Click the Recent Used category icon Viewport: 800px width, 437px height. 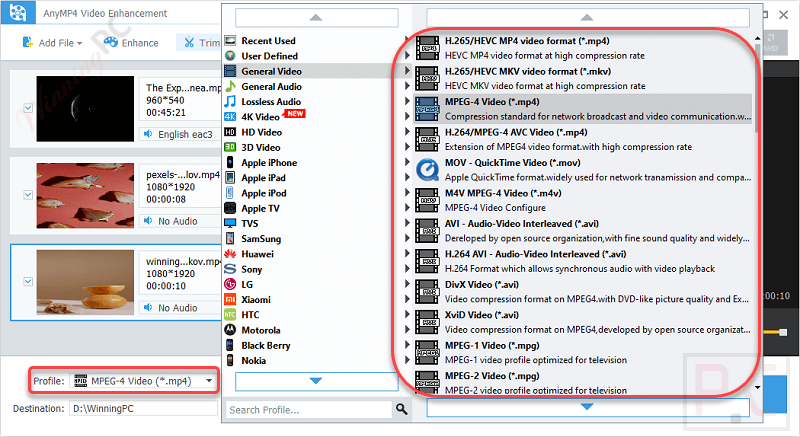[x=230, y=40]
